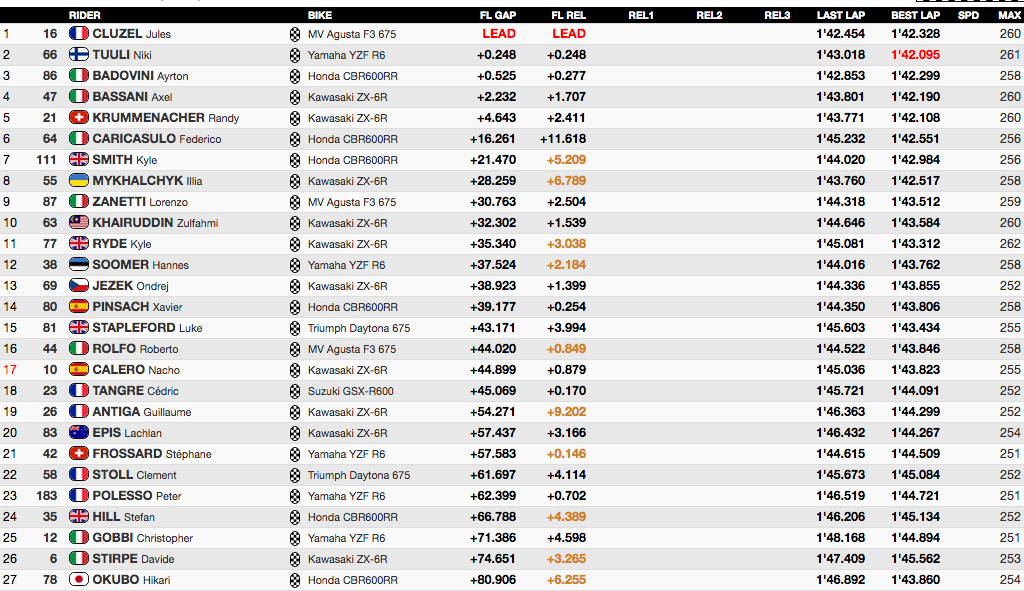Click checkered flag icon in Cluzel's row
The image size is (1024, 591).
[295, 34]
